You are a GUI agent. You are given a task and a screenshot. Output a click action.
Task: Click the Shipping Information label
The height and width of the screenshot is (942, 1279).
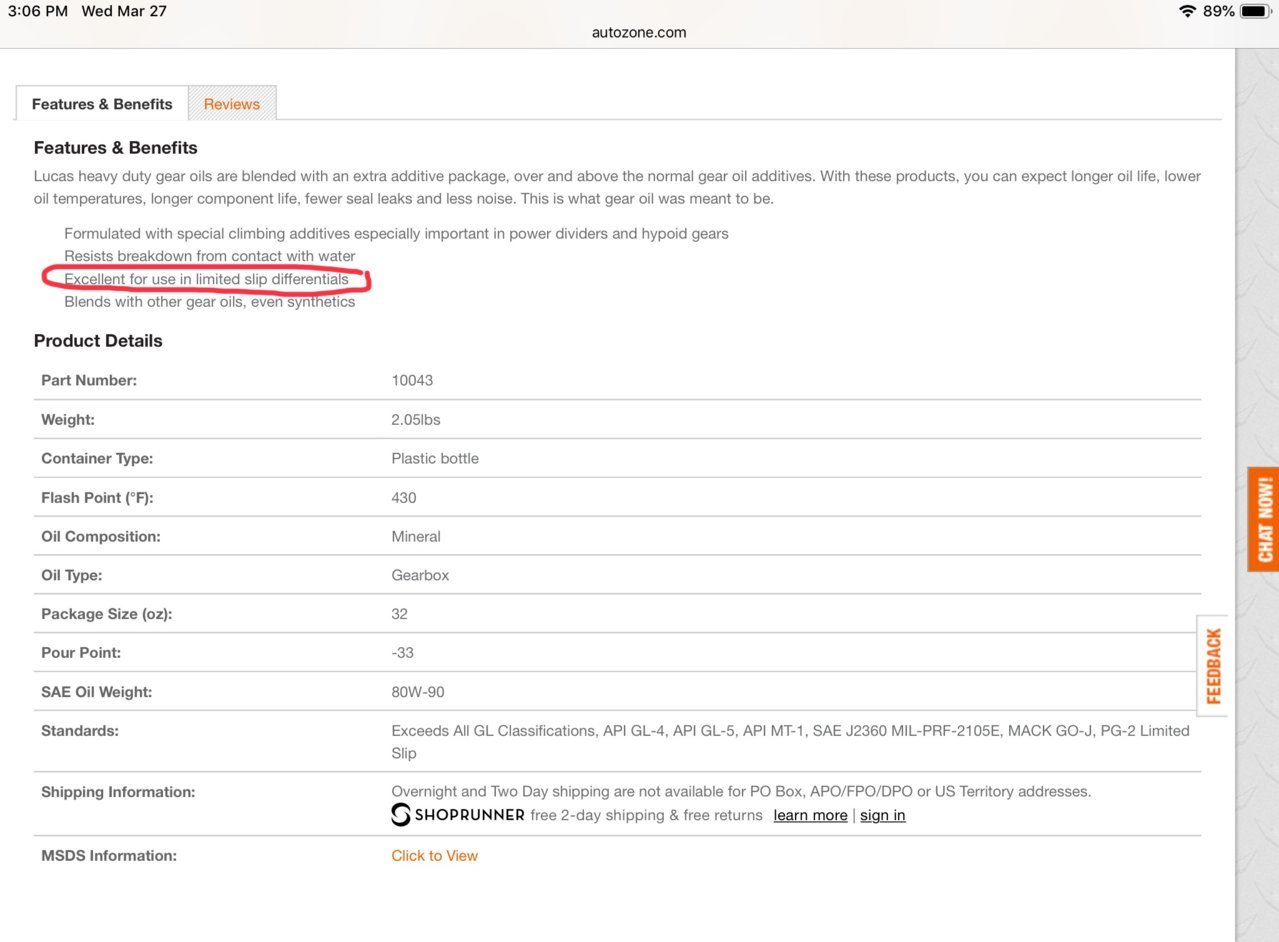click(118, 792)
